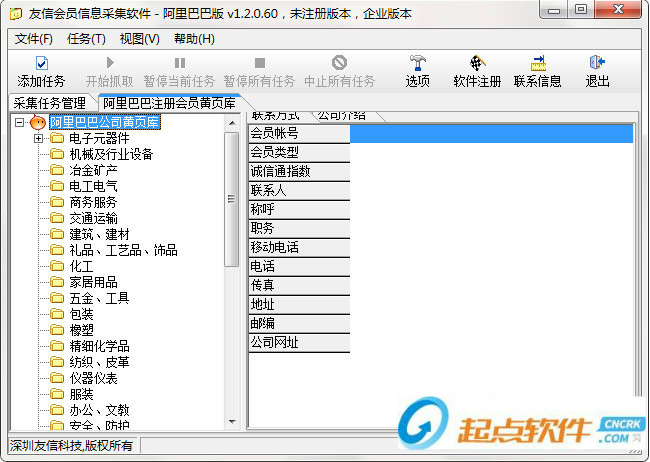Open the 文件(F) menu

tap(34, 39)
